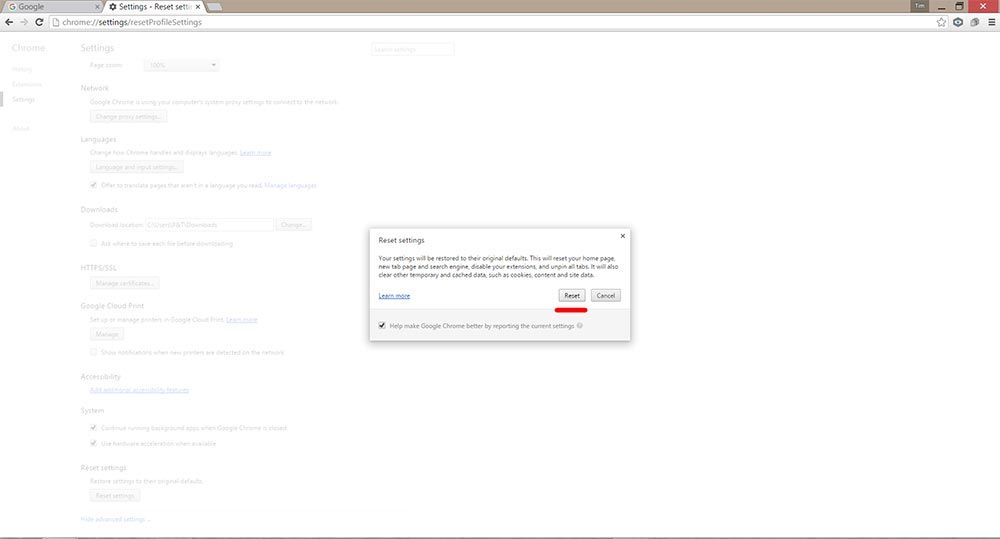Click the Search settings field
The height and width of the screenshot is (539, 1000).
tap(413, 49)
